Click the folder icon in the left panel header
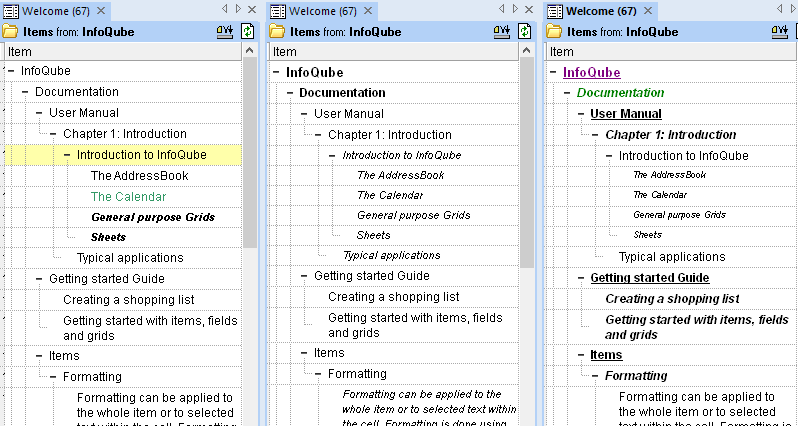This screenshot has width=798, height=426. pyautogui.click(x=10, y=32)
